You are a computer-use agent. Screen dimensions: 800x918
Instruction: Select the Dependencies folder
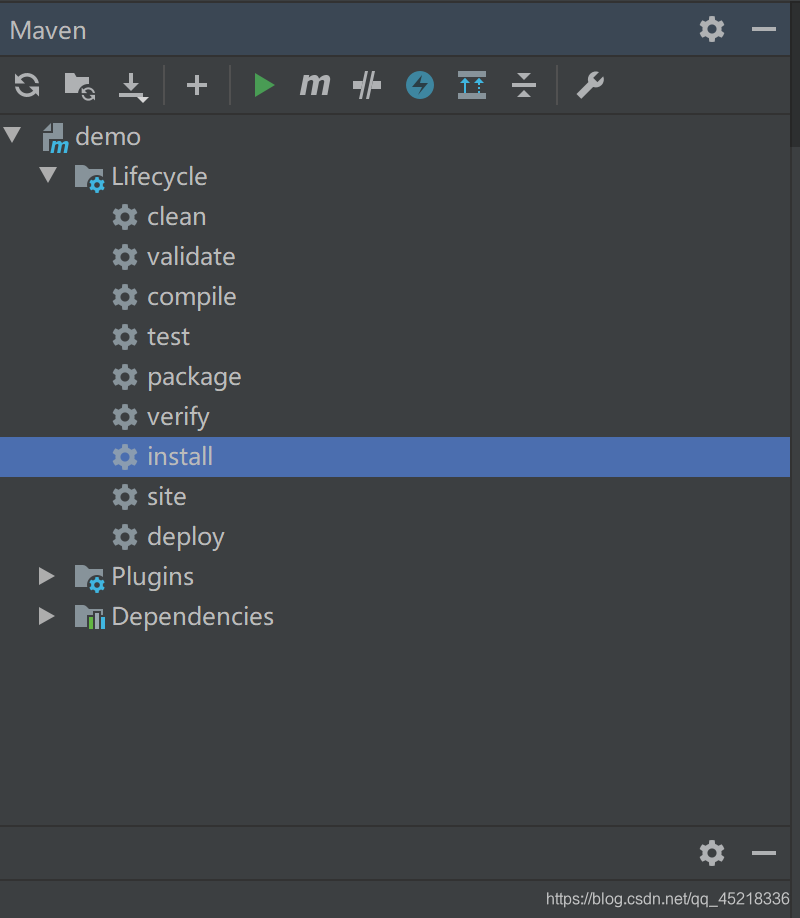point(192,616)
